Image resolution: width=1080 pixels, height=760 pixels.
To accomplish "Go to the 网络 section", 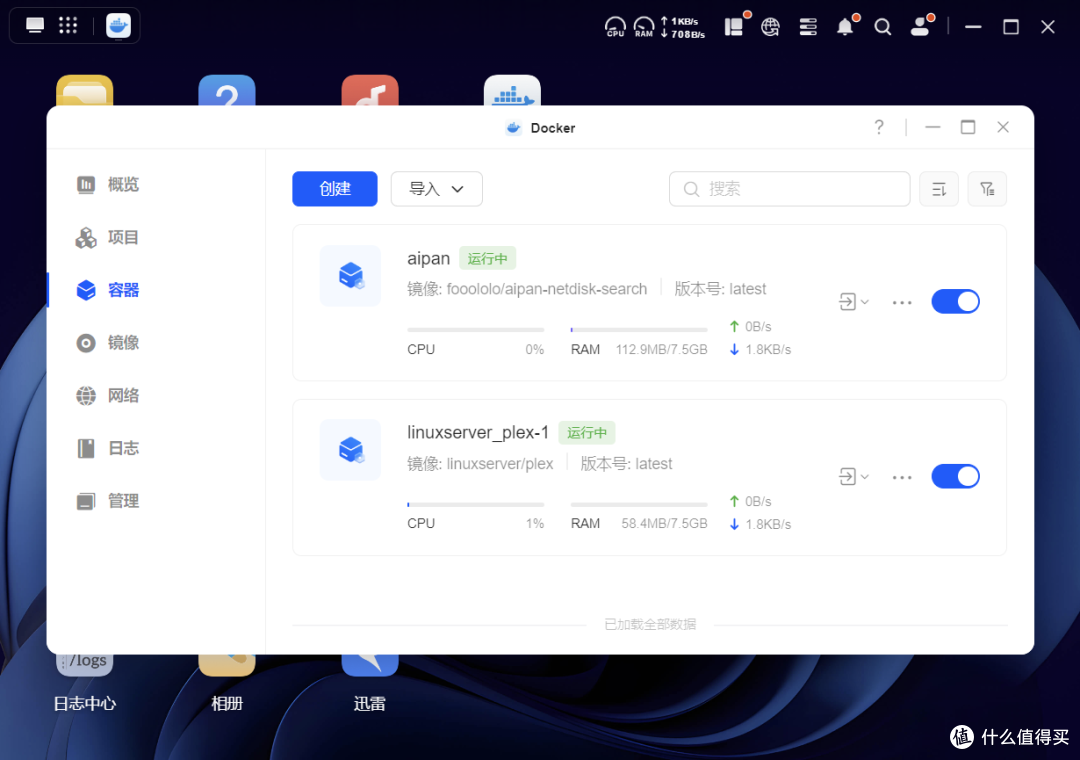I will pos(108,396).
